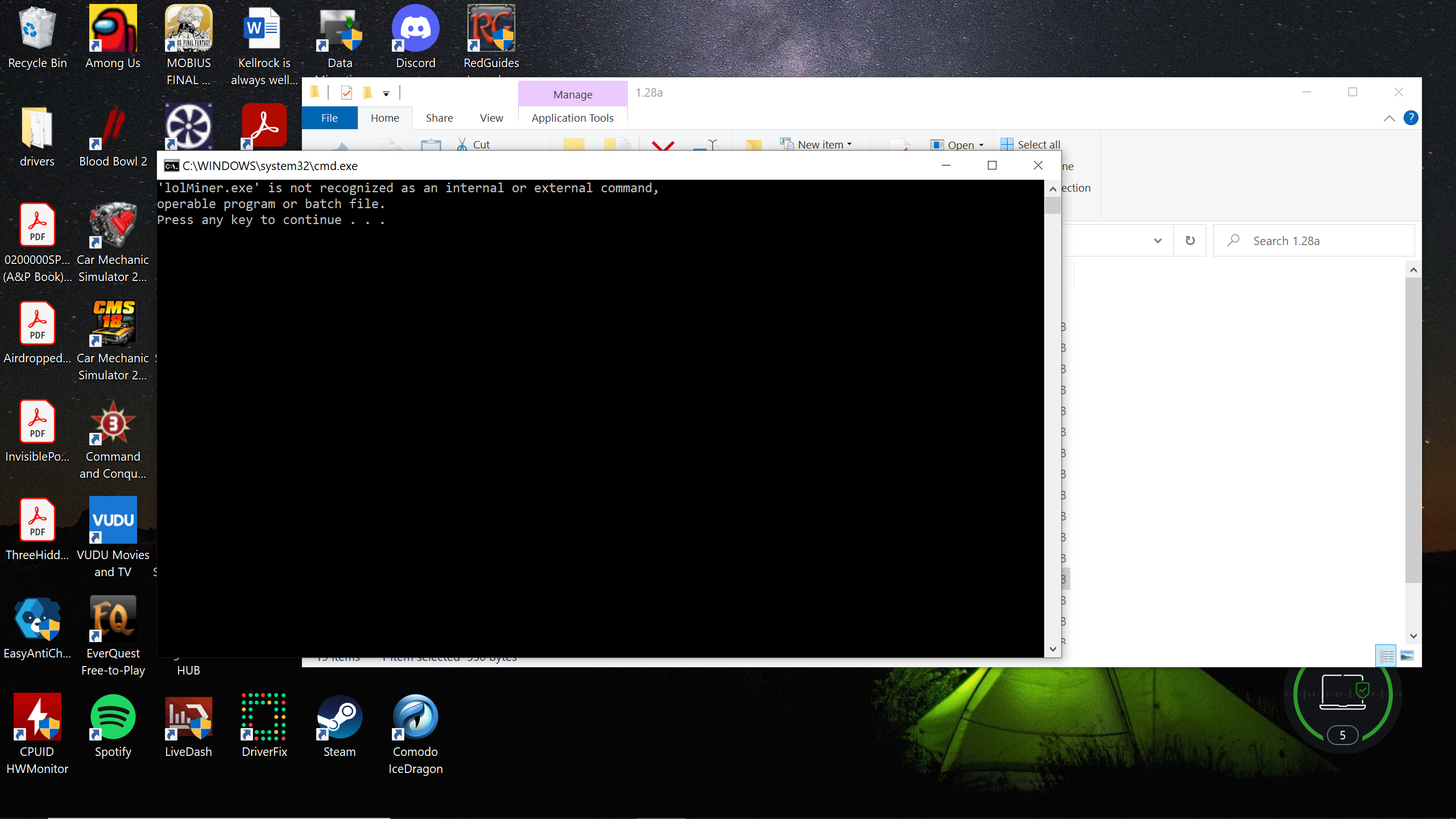Open the LiveDash desktop shortcut

(188, 726)
